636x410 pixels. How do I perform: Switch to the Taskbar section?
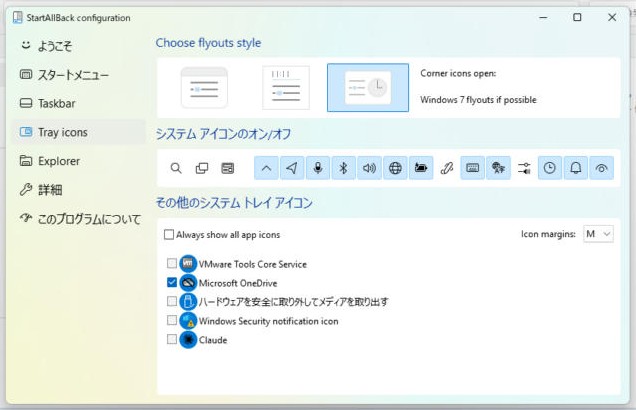(78, 103)
